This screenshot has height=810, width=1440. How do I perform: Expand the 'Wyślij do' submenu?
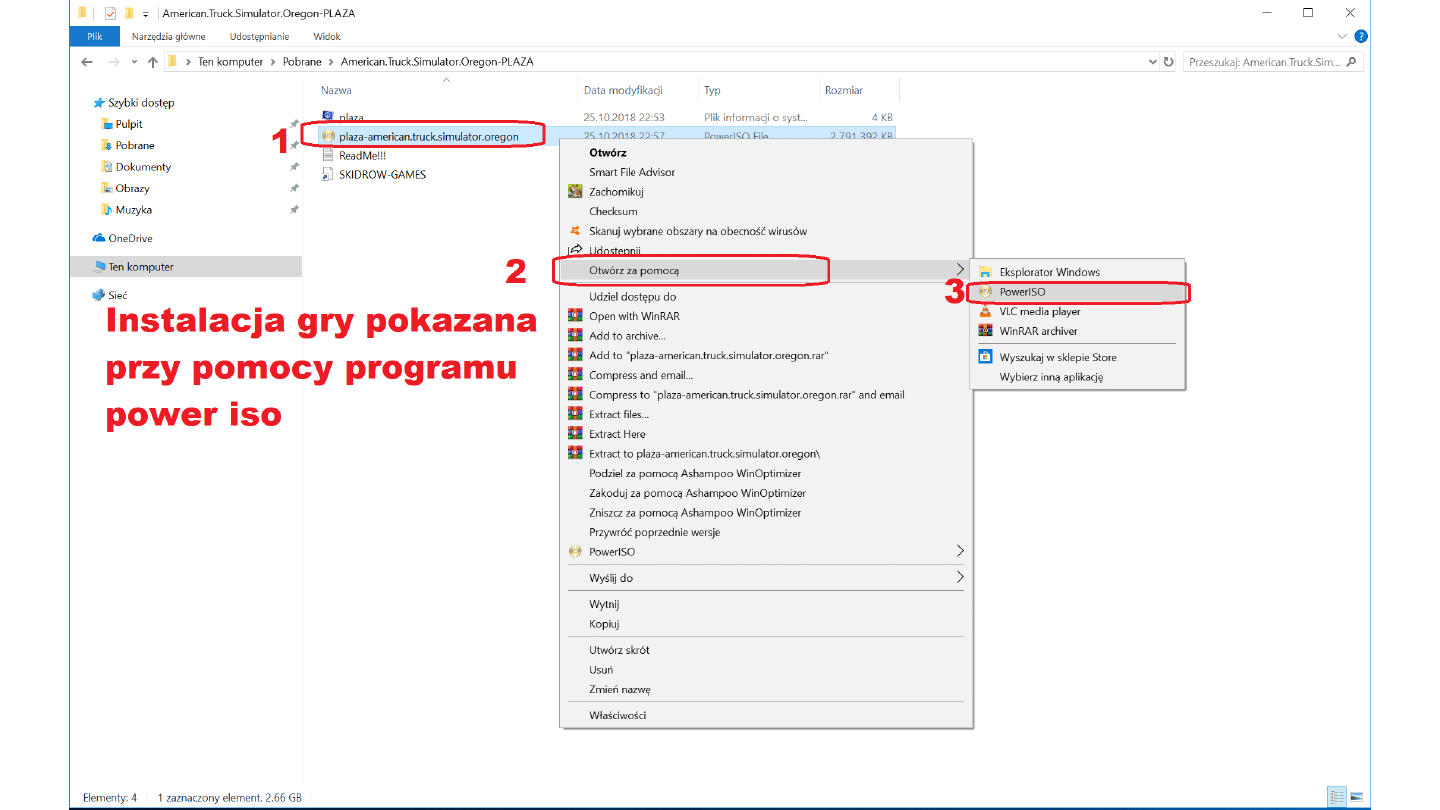960,577
